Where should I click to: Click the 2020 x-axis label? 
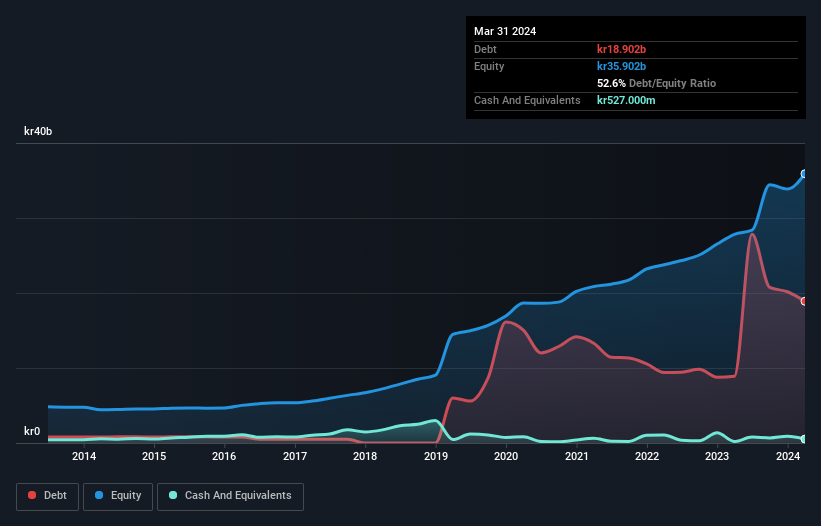point(506,456)
